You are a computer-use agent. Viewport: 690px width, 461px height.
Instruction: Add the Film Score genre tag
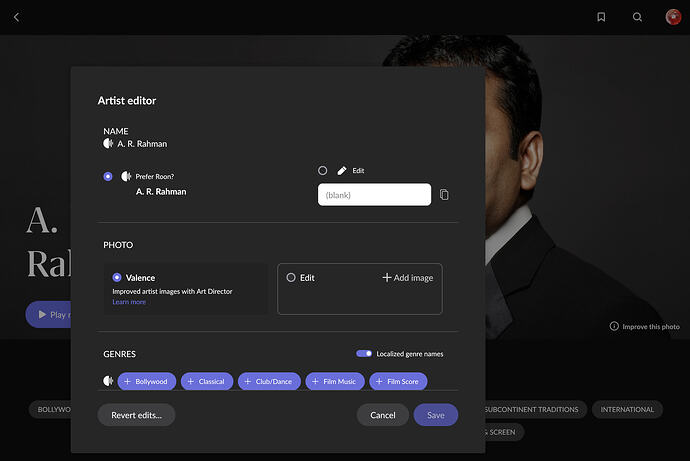398,381
